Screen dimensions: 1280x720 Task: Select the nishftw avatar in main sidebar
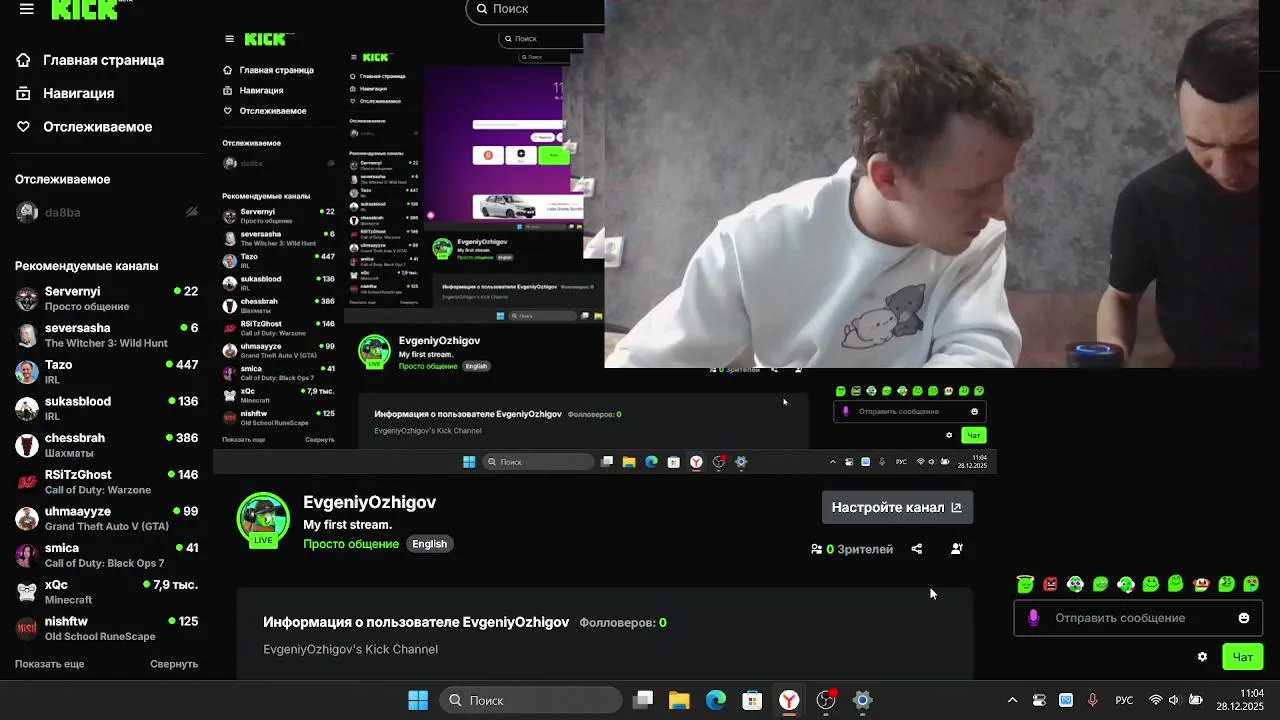tap(27, 628)
